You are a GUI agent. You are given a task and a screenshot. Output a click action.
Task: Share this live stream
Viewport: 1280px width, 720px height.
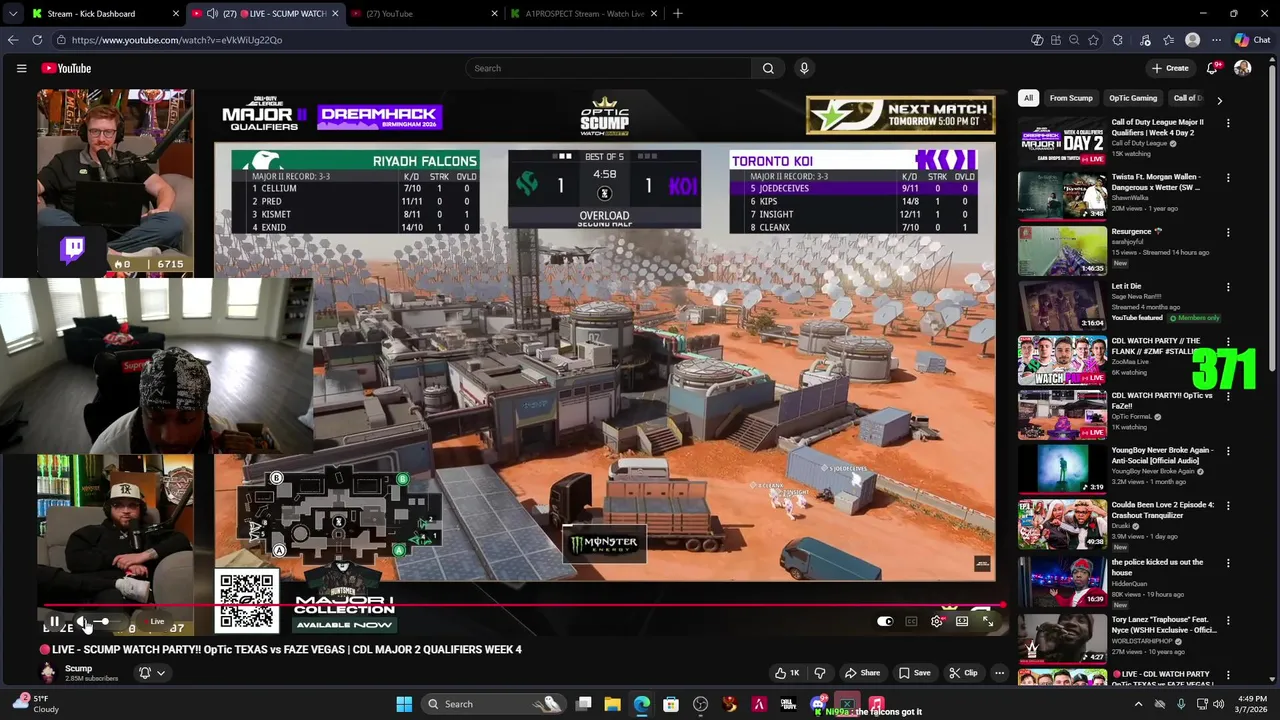click(x=863, y=673)
